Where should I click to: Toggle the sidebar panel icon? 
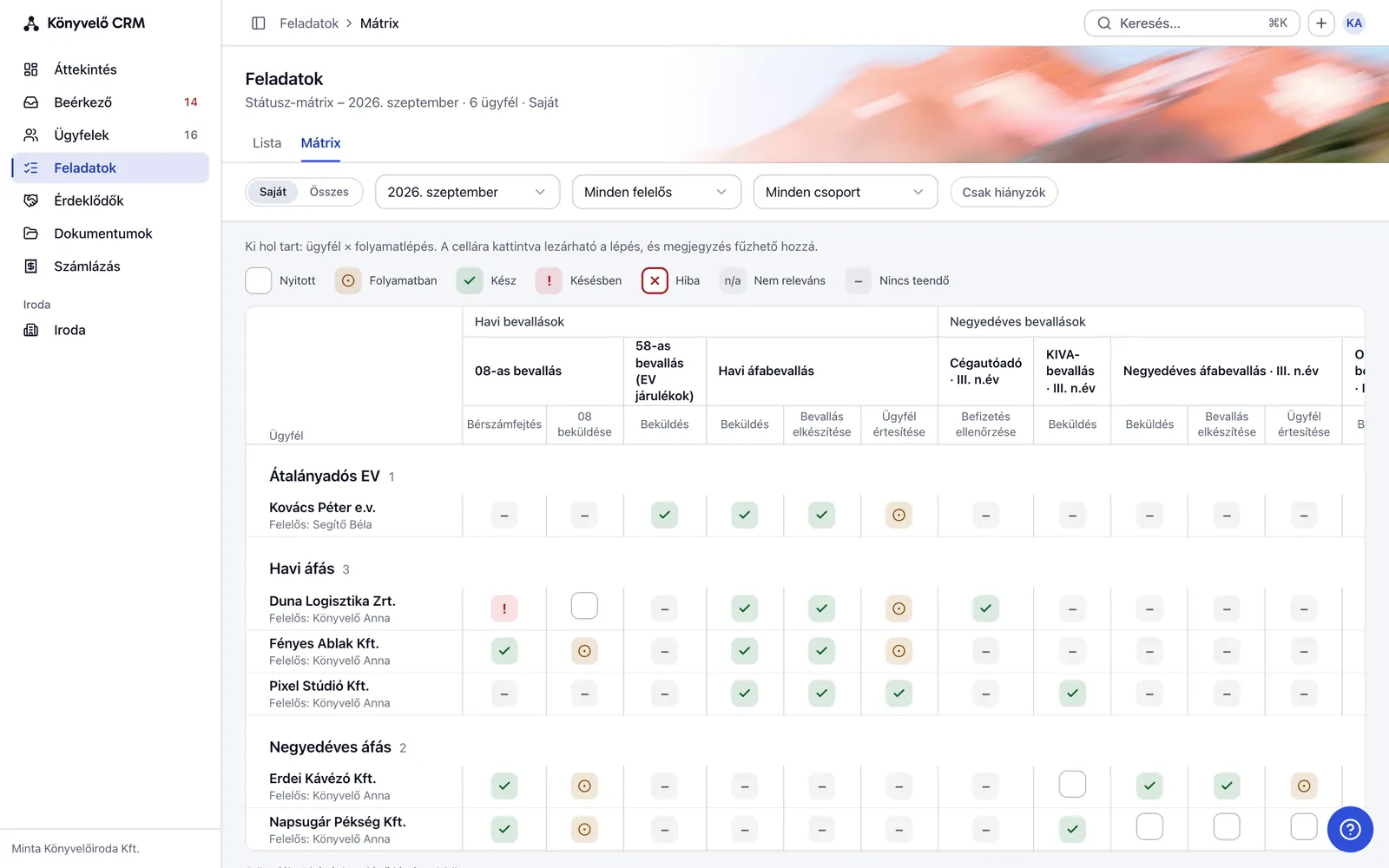coord(258,23)
